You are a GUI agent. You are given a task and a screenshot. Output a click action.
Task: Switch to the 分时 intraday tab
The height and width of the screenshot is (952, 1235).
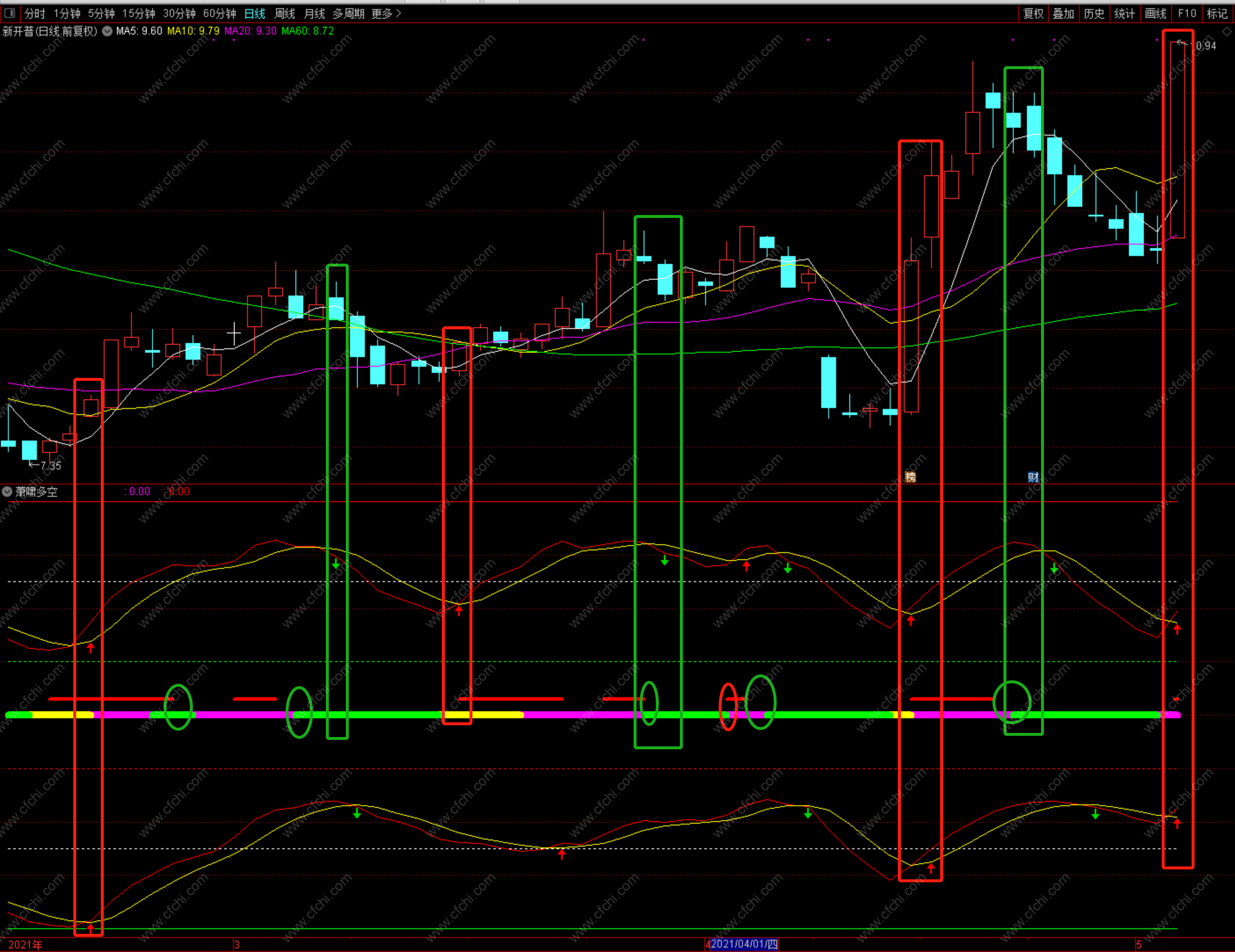click(x=35, y=13)
